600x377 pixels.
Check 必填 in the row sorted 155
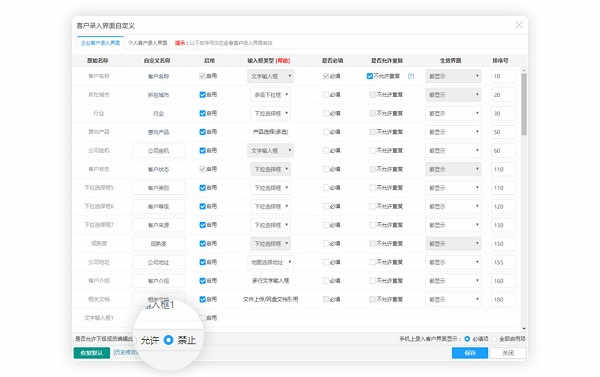(326, 262)
